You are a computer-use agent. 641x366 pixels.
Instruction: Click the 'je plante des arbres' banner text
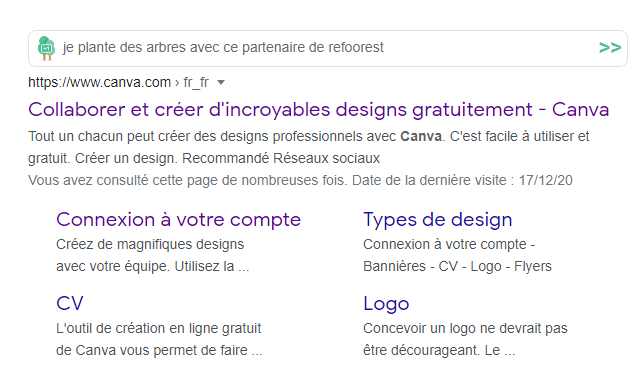(223, 47)
